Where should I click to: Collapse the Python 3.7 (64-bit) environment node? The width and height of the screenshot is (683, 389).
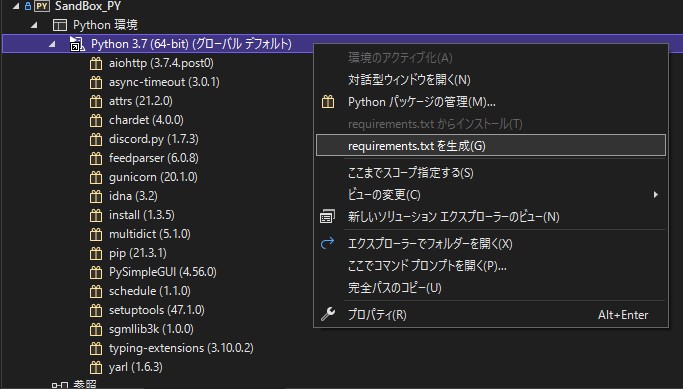(52, 44)
